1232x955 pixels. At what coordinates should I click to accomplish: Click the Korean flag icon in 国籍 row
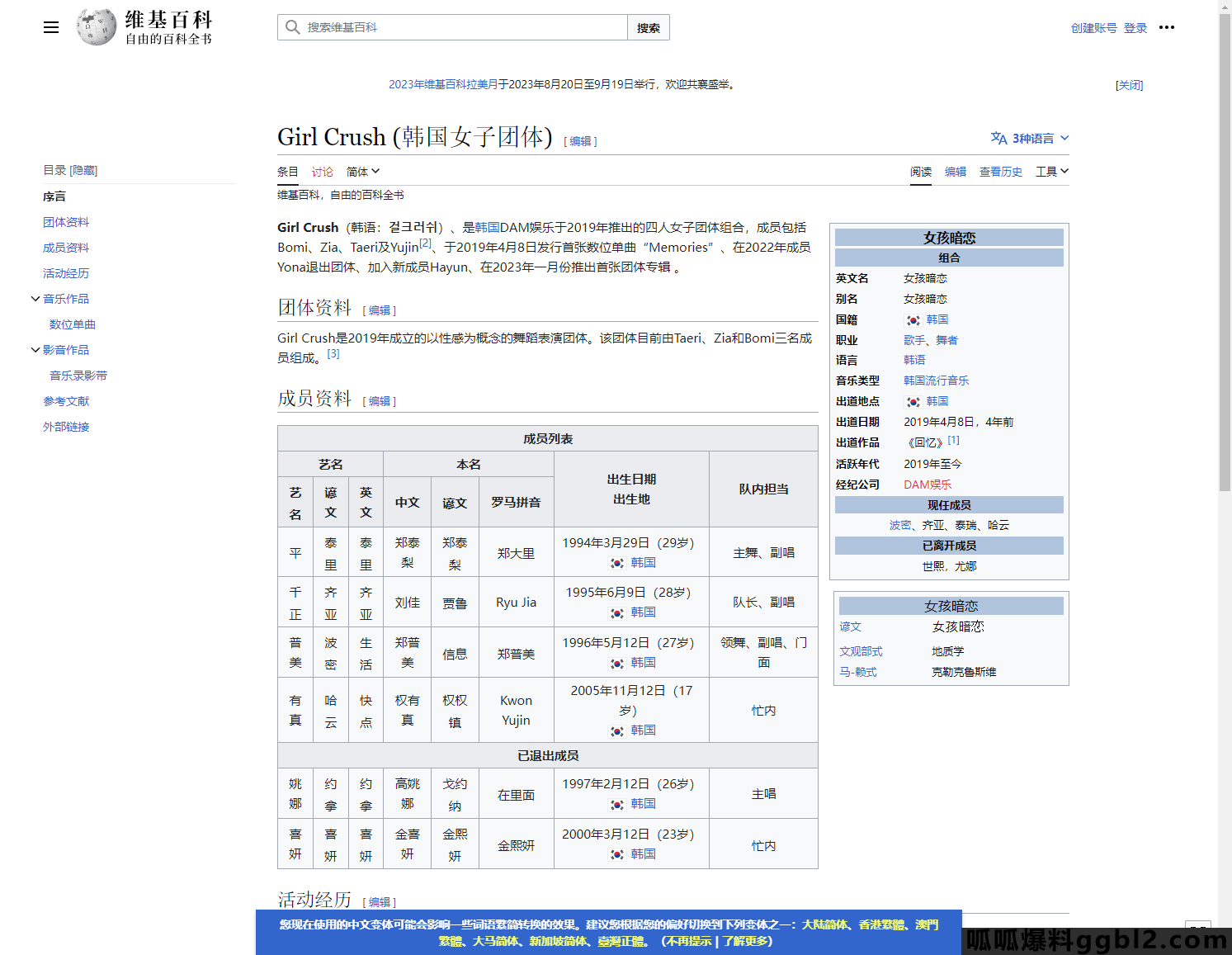pyautogui.click(x=913, y=320)
